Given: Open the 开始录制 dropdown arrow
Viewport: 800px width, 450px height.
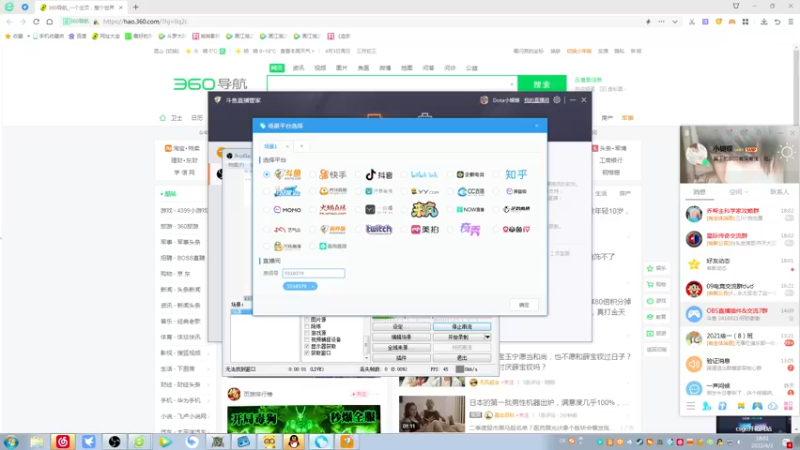Looking at the screenshot, I should [487, 337].
